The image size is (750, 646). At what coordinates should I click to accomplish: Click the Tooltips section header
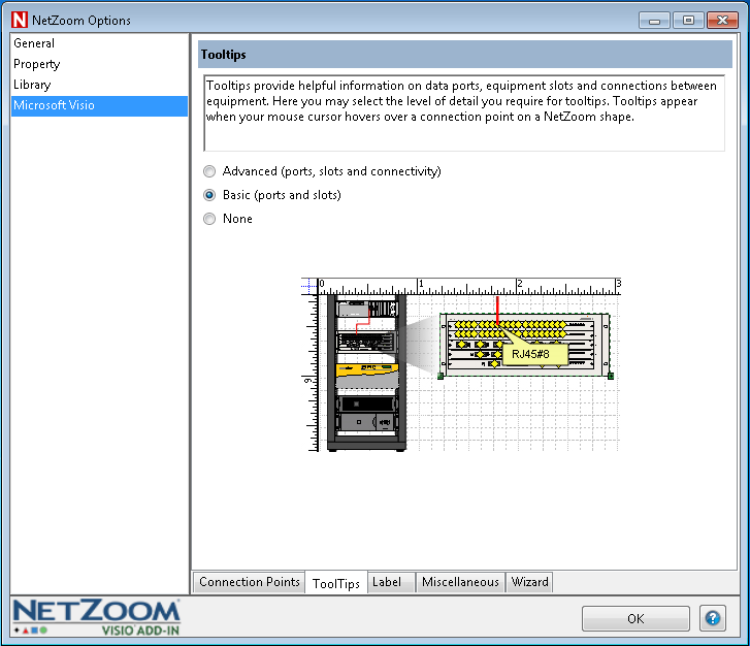pyautogui.click(x=465, y=55)
